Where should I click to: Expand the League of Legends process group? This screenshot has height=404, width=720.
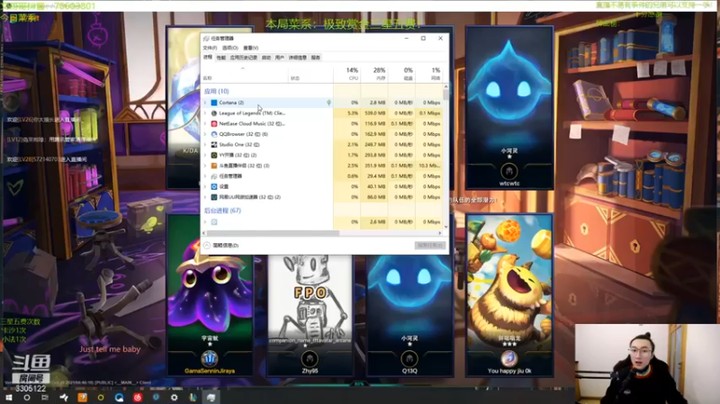pyautogui.click(x=205, y=113)
